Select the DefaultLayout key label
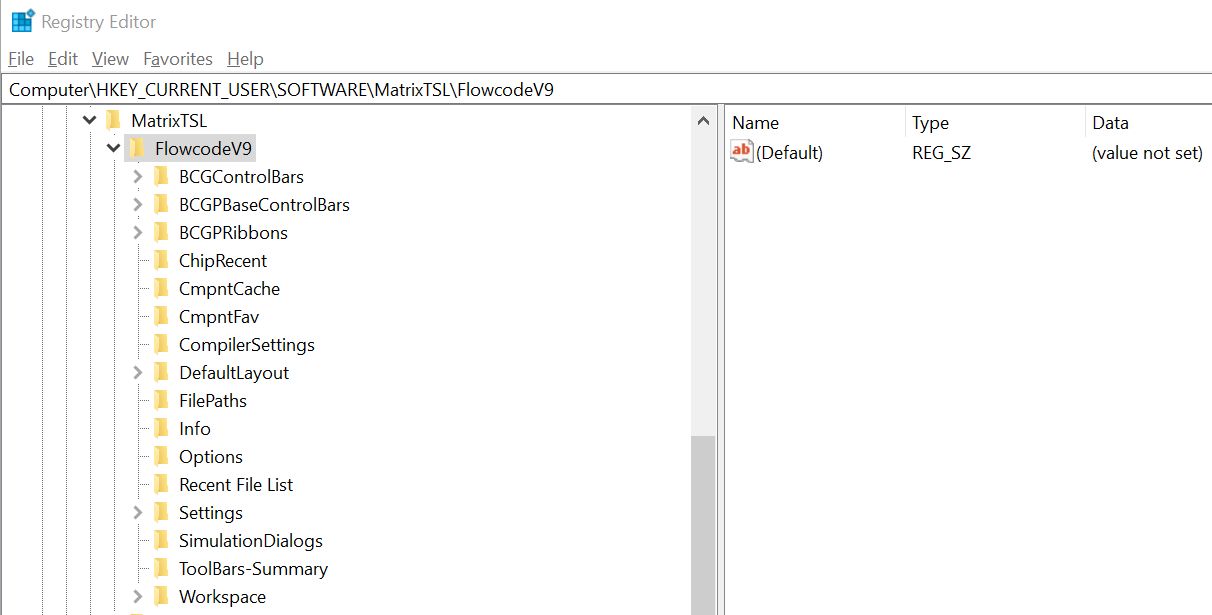This screenshot has height=615, width=1212. [x=234, y=373]
